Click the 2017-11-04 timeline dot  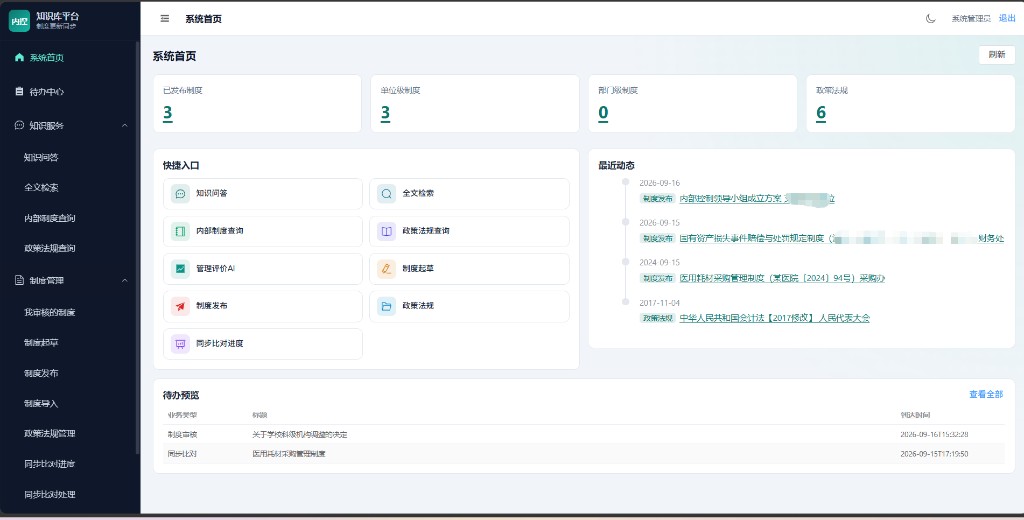626,302
